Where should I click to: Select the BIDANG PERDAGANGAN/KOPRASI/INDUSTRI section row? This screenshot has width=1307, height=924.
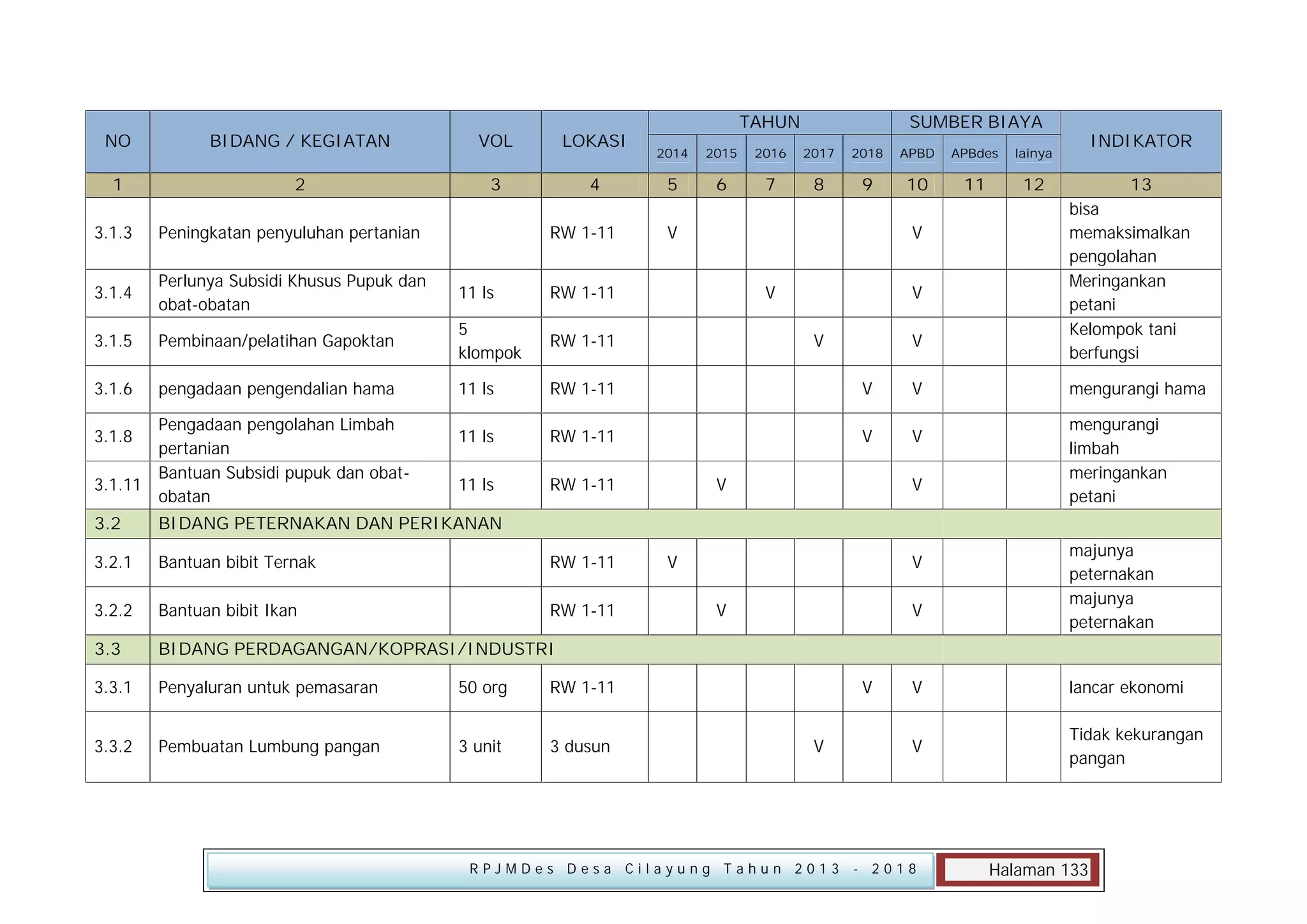coord(355,650)
